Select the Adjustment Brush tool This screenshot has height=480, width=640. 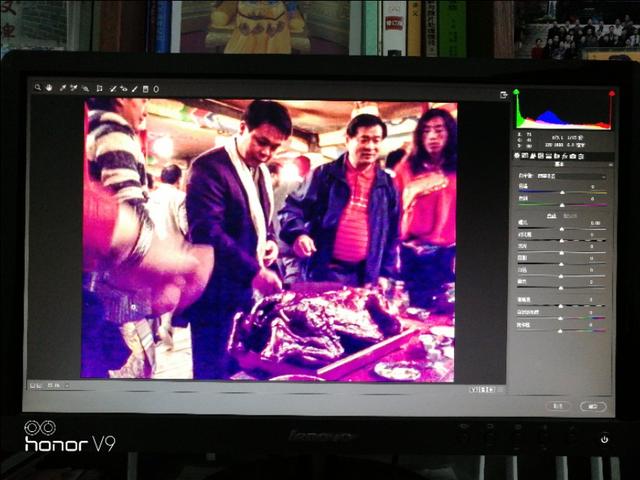pos(135,89)
